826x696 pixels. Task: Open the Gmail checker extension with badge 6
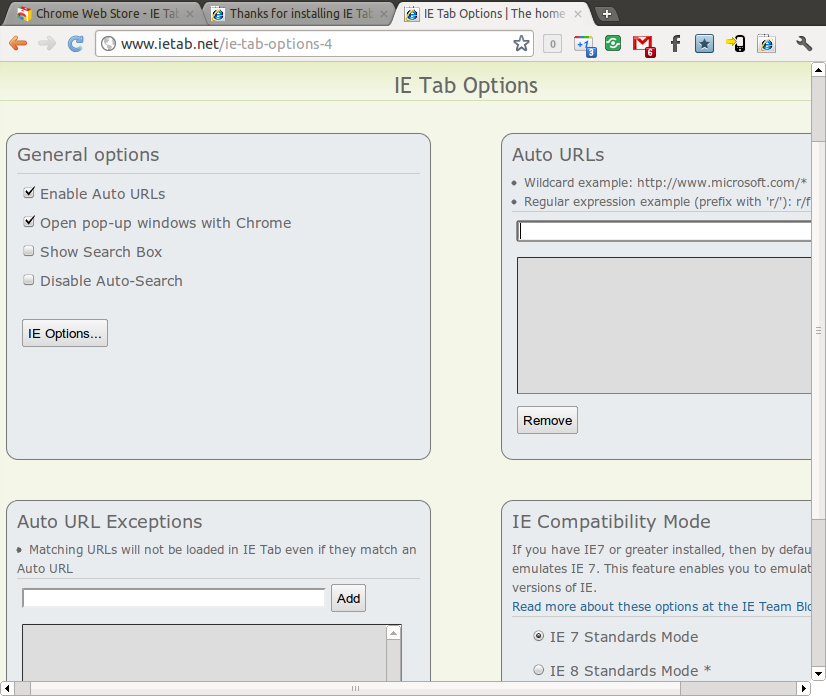tap(644, 45)
